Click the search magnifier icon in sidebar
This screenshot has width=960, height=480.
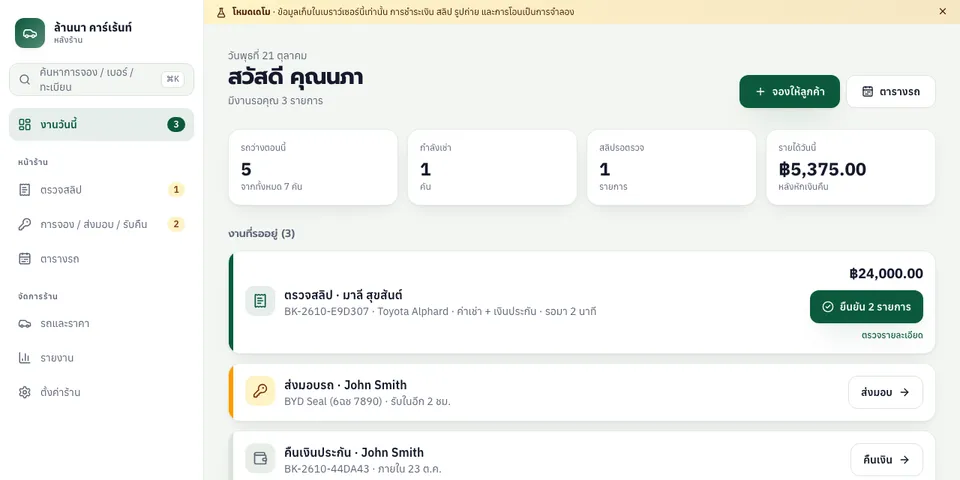coord(24,80)
